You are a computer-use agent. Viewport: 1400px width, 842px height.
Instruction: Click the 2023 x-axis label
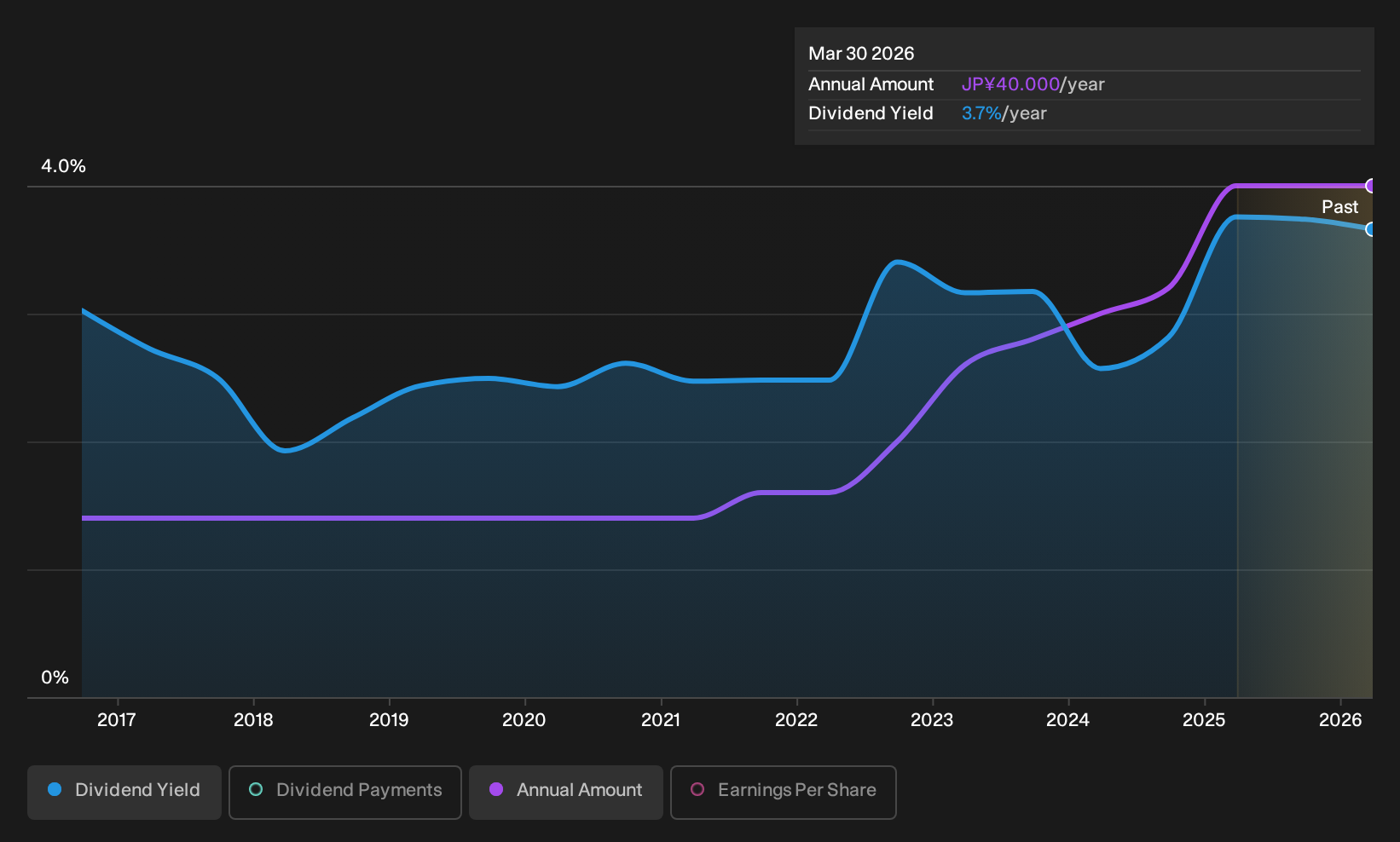[932, 720]
